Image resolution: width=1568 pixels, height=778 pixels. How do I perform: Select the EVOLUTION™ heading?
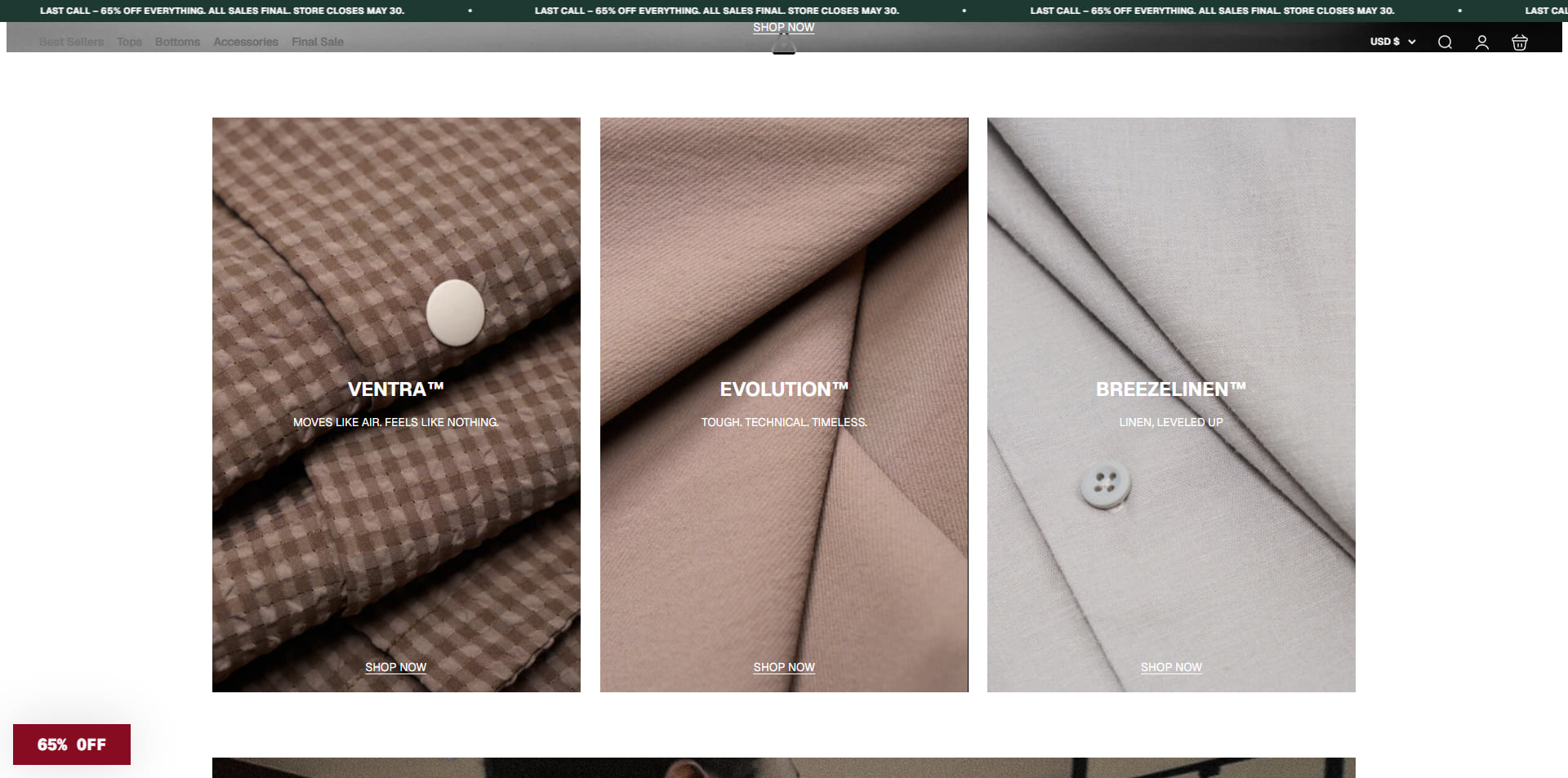click(784, 389)
